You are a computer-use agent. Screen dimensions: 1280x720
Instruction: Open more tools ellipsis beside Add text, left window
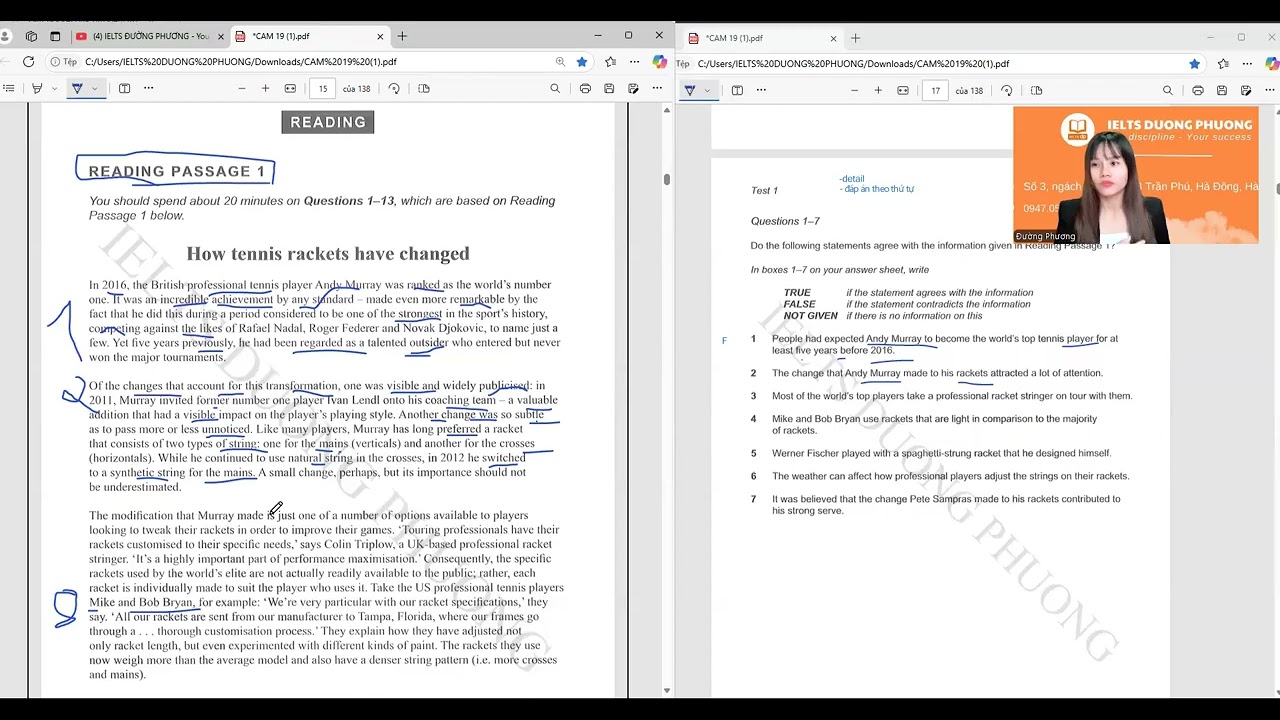pos(148,88)
